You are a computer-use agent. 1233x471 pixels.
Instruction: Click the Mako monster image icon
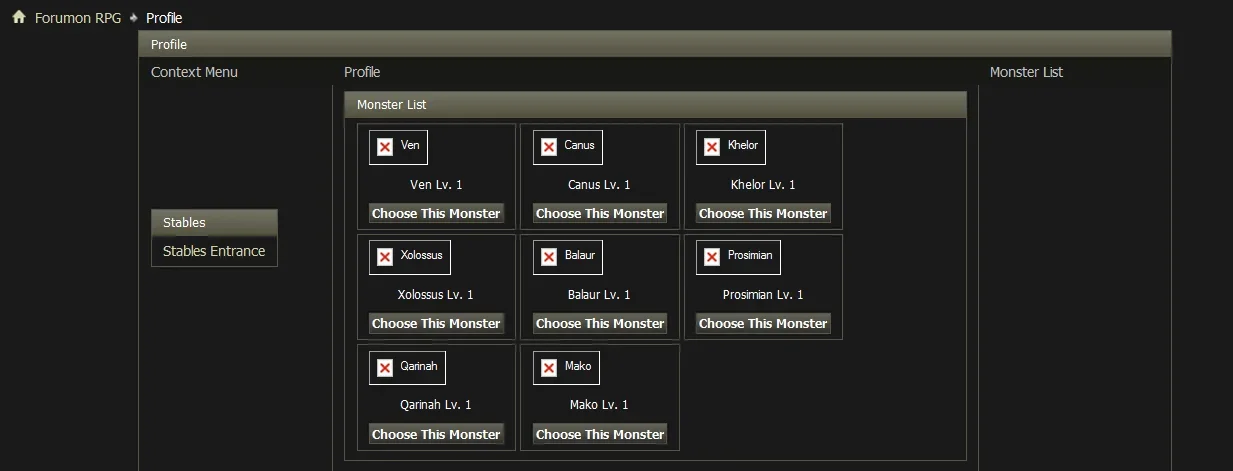pyautogui.click(x=566, y=367)
